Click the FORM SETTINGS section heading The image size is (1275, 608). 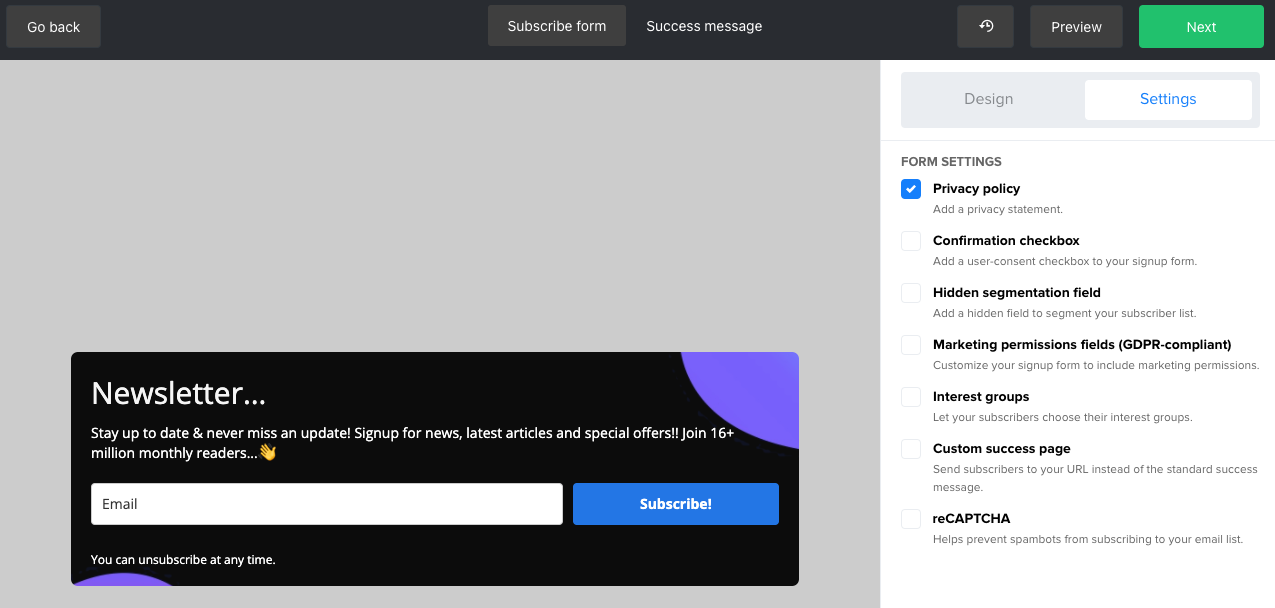click(x=951, y=162)
